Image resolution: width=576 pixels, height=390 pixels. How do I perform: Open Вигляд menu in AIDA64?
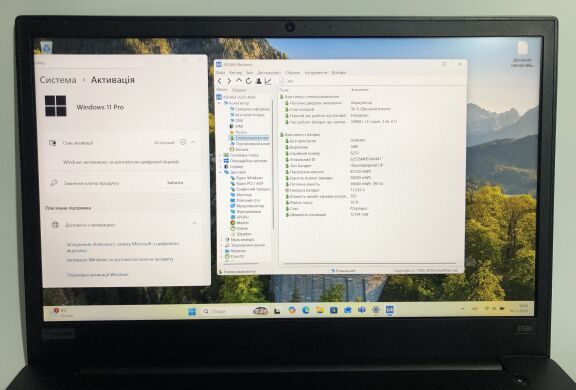pos(235,73)
